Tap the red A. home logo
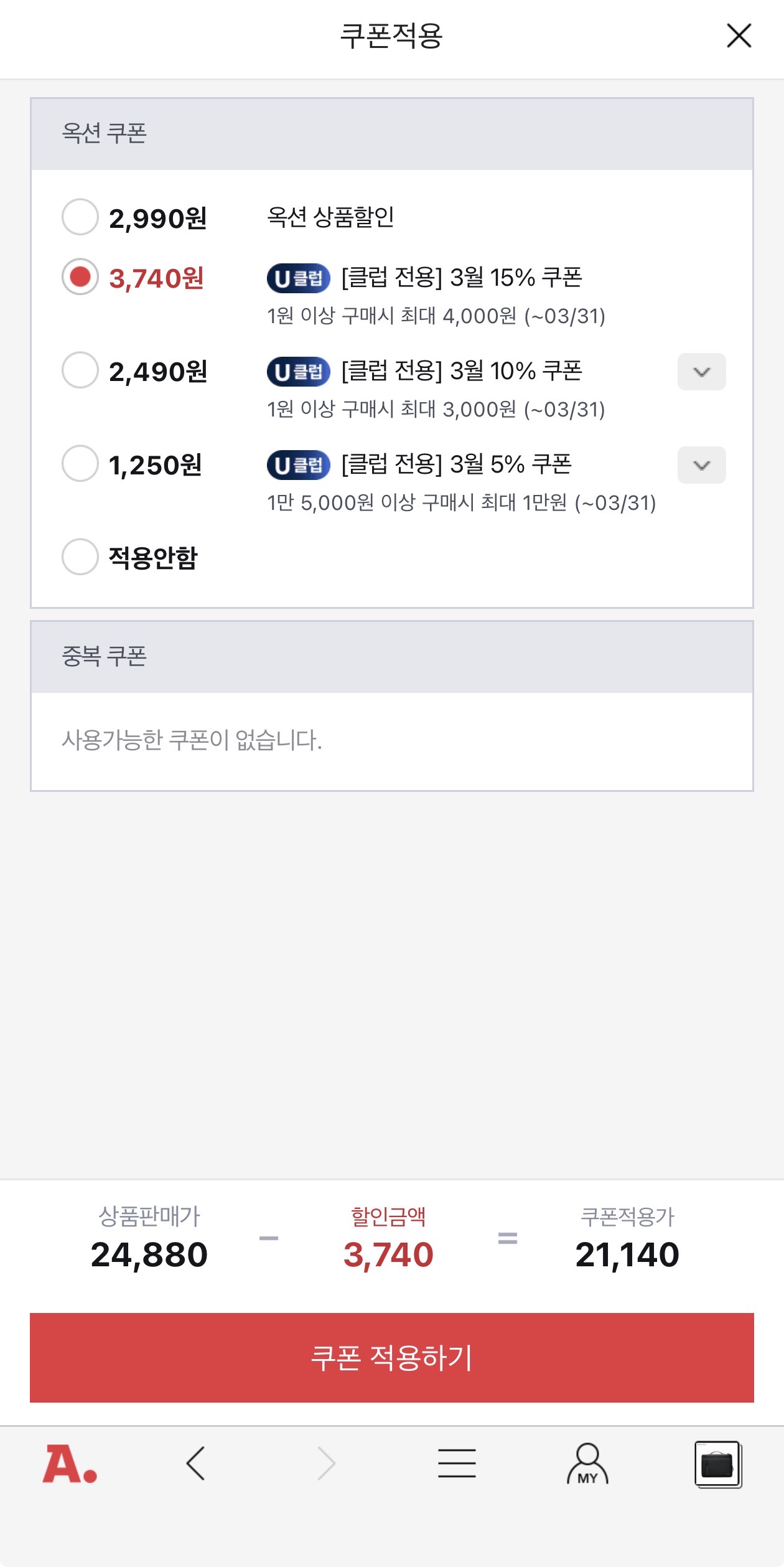This screenshot has height=1567, width=784. (70, 1464)
